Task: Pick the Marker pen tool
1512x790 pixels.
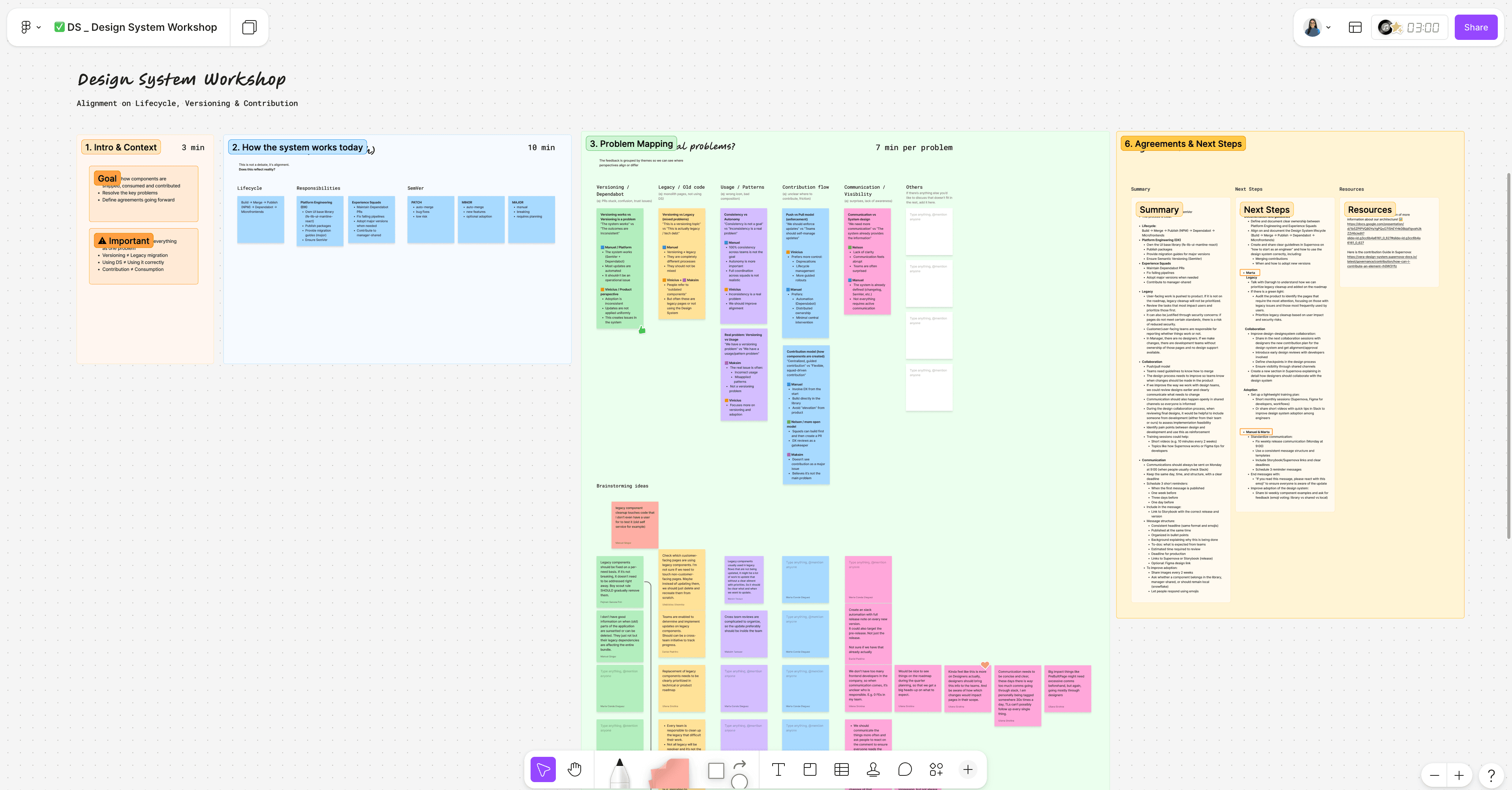Action: [x=619, y=773]
